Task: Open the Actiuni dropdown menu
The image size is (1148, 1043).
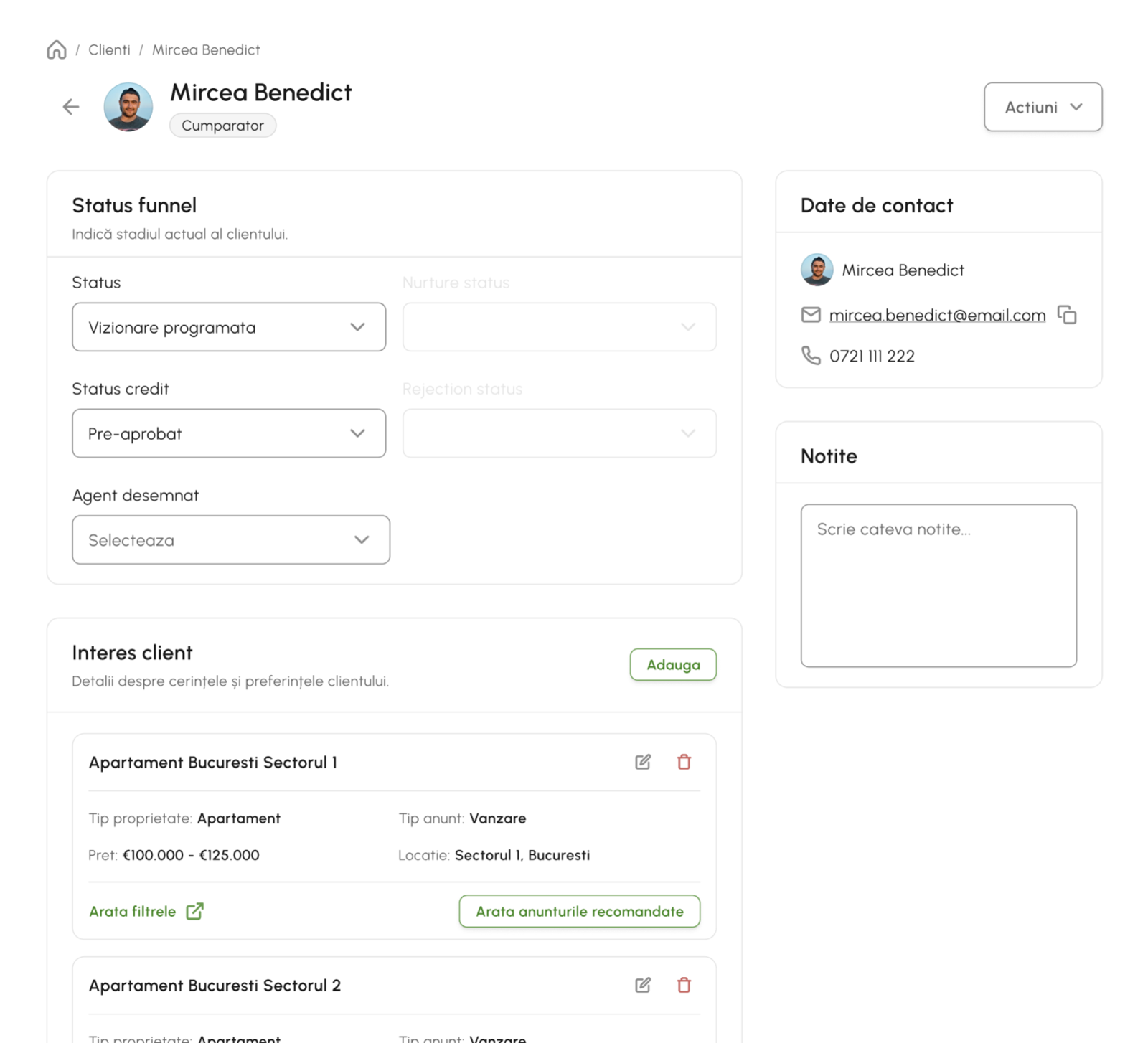Action: click(x=1043, y=107)
